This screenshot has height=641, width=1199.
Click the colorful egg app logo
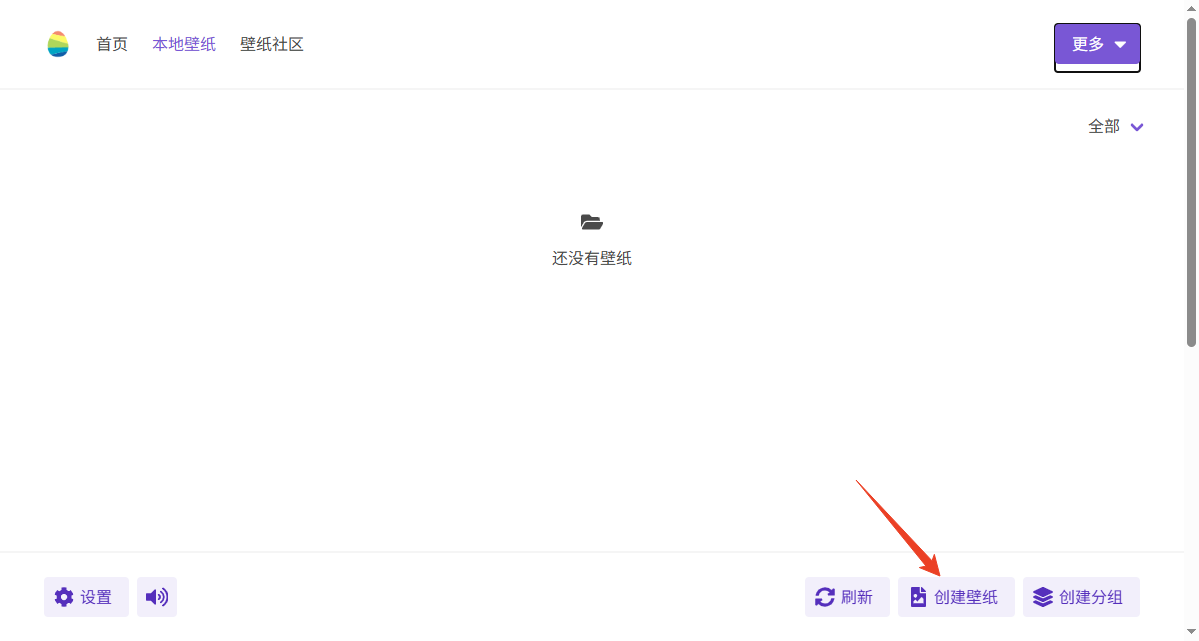[x=58, y=44]
